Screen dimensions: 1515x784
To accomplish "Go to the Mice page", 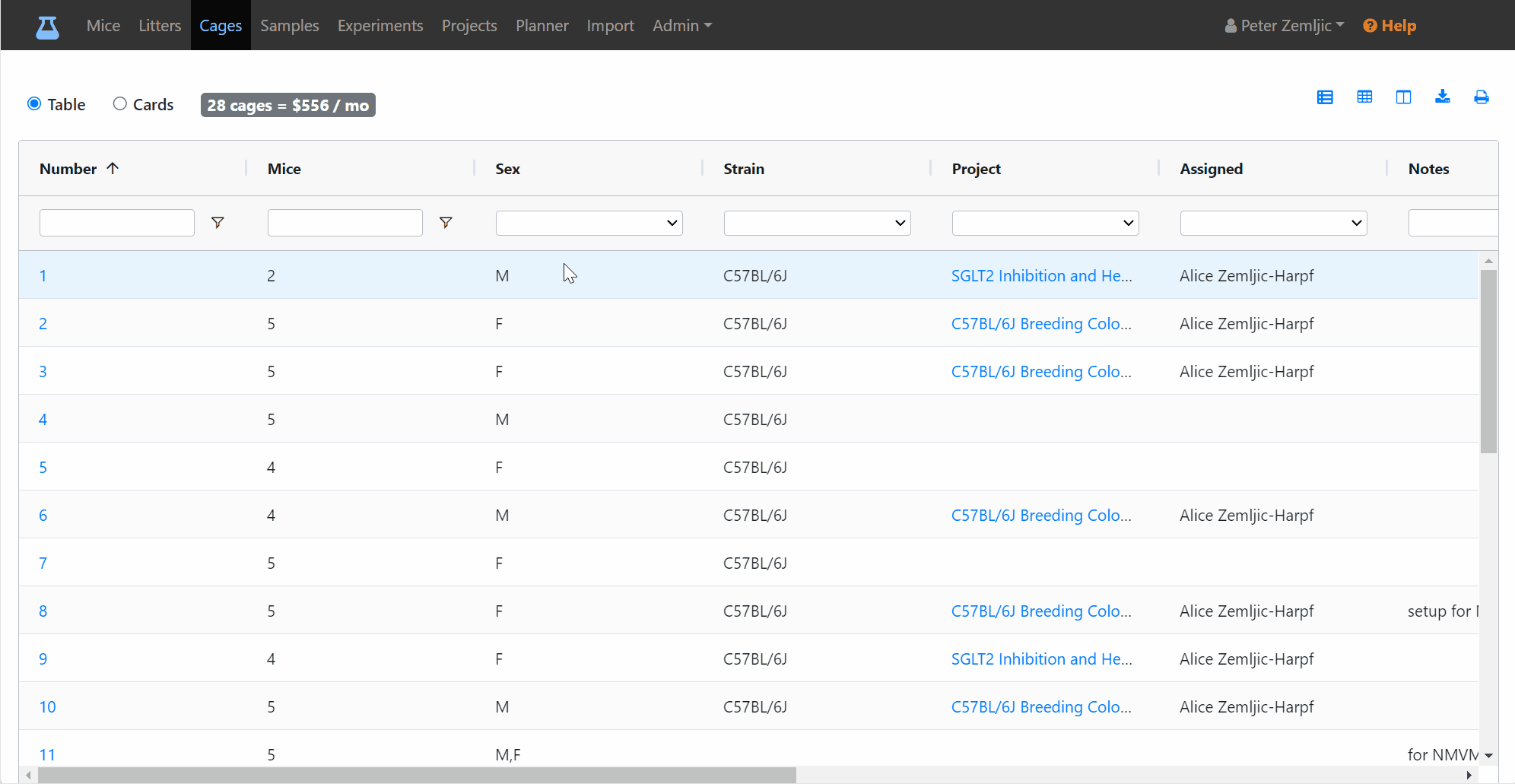I will [x=103, y=26].
